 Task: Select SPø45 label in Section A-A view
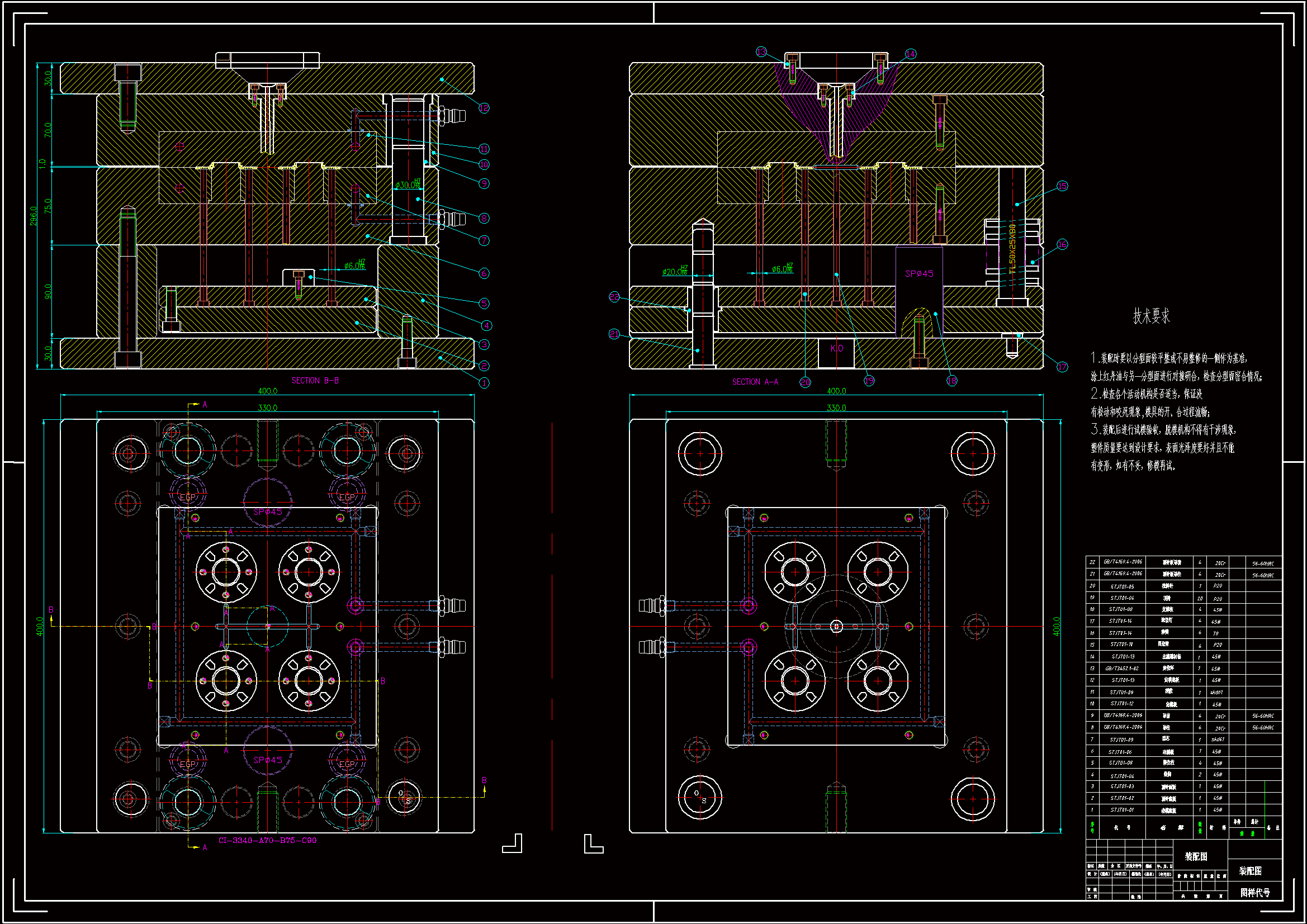pos(919,273)
